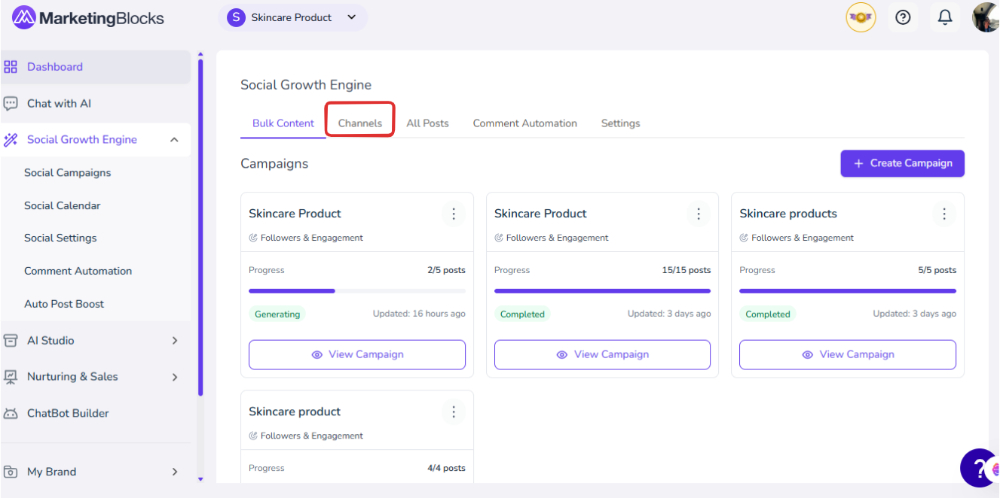Switch to the Comment Automation tab
Image resolution: width=1000 pixels, height=498 pixels.
tap(524, 123)
